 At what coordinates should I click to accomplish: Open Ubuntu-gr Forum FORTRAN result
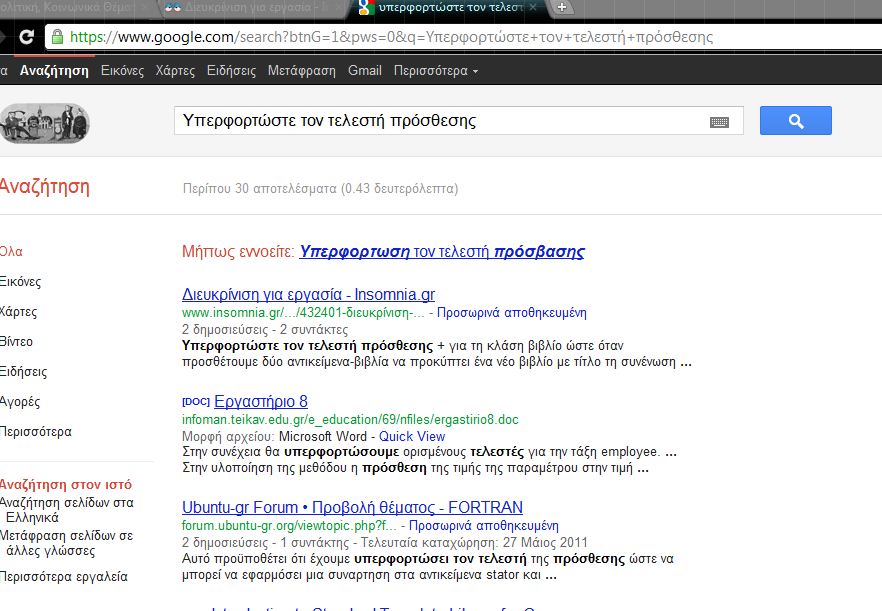(x=352, y=507)
